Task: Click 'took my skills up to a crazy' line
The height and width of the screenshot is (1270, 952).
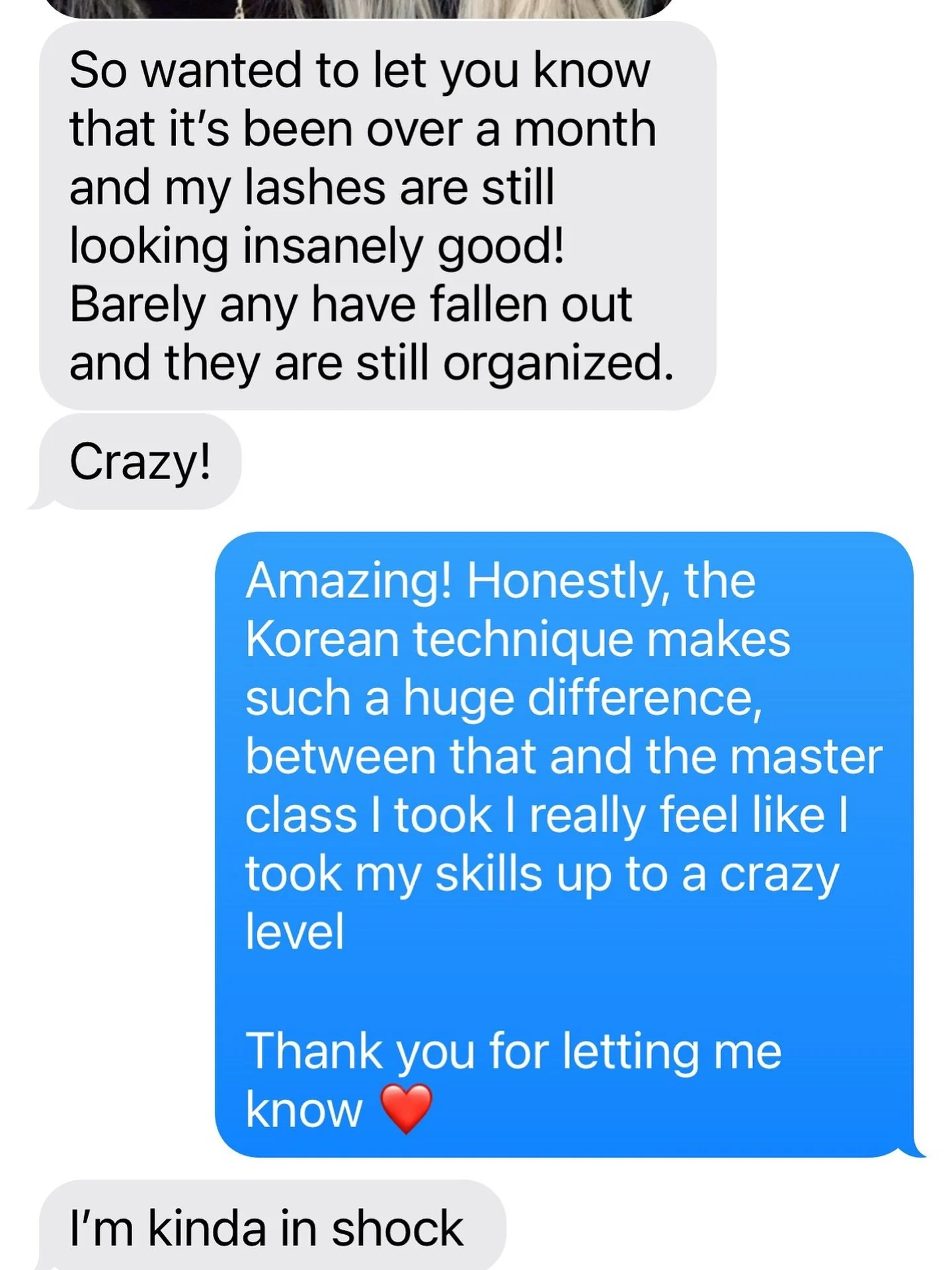Action: point(542,875)
